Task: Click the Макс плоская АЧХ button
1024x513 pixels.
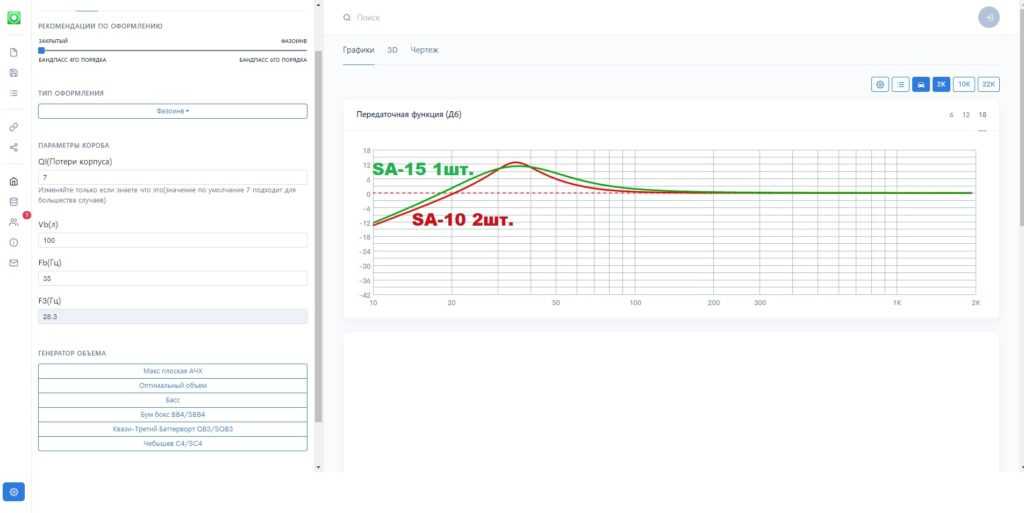Action: point(172,371)
